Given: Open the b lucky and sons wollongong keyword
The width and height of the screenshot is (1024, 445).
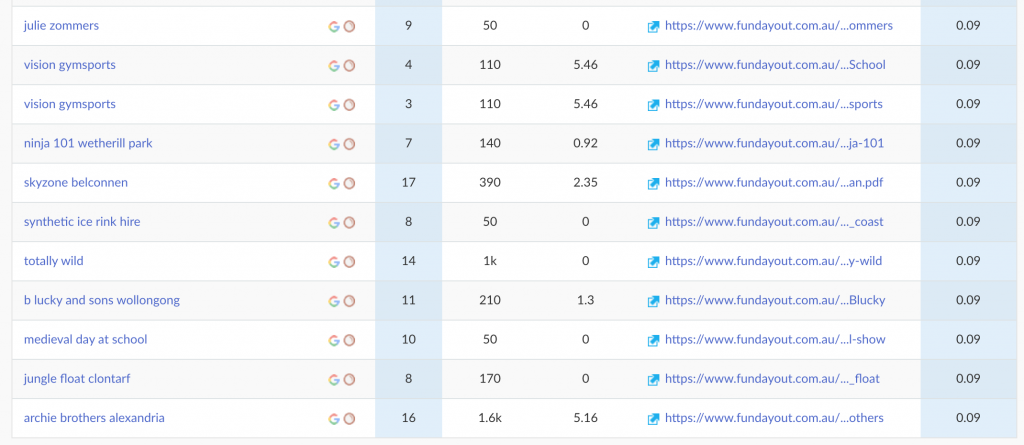Looking at the screenshot, I should tap(102, 300).
